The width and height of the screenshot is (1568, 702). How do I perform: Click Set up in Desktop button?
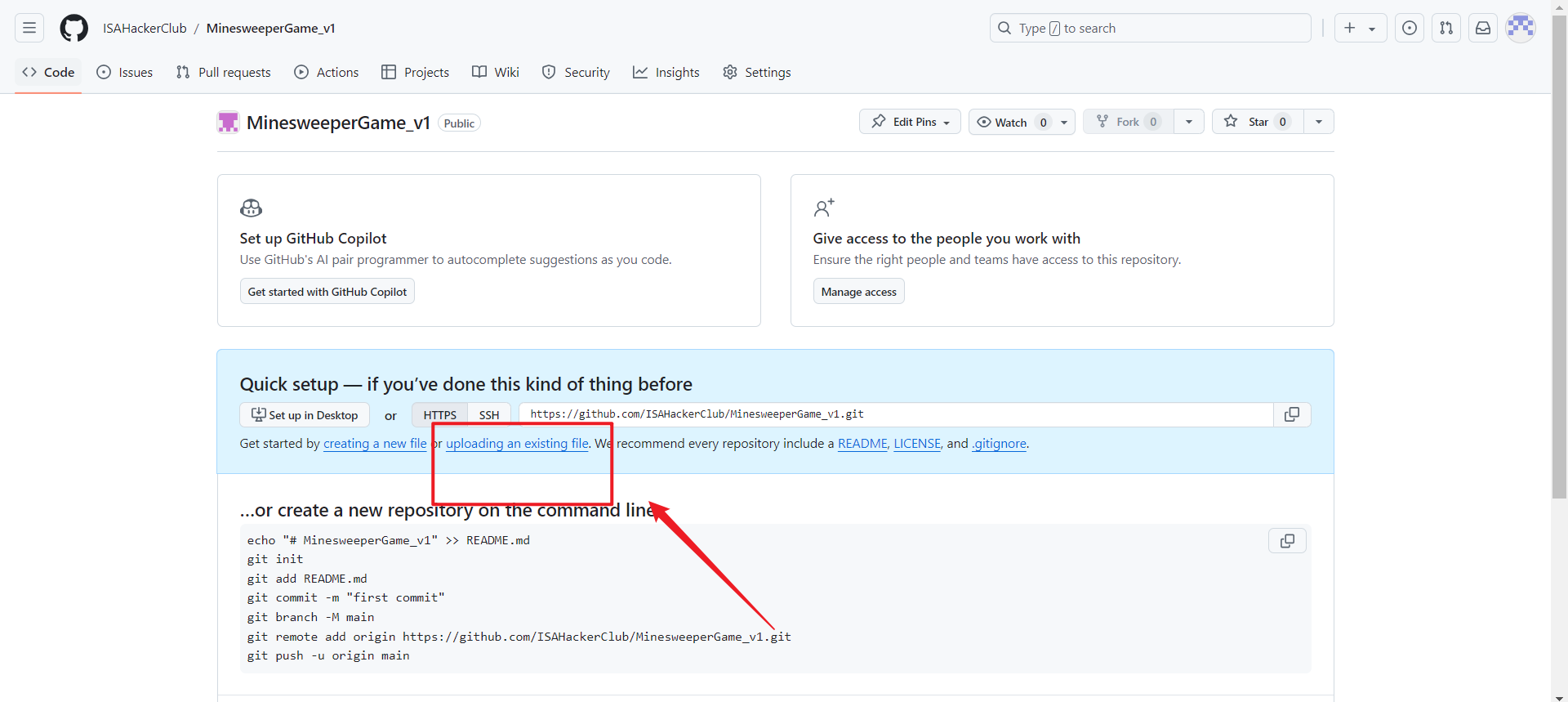pos(305,415)
